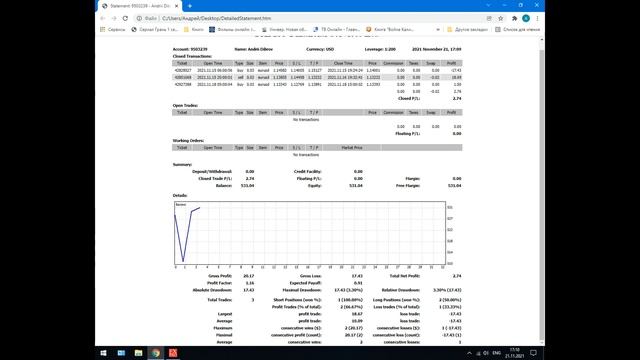Click the highlighted sell transaction row

[317, 77]
